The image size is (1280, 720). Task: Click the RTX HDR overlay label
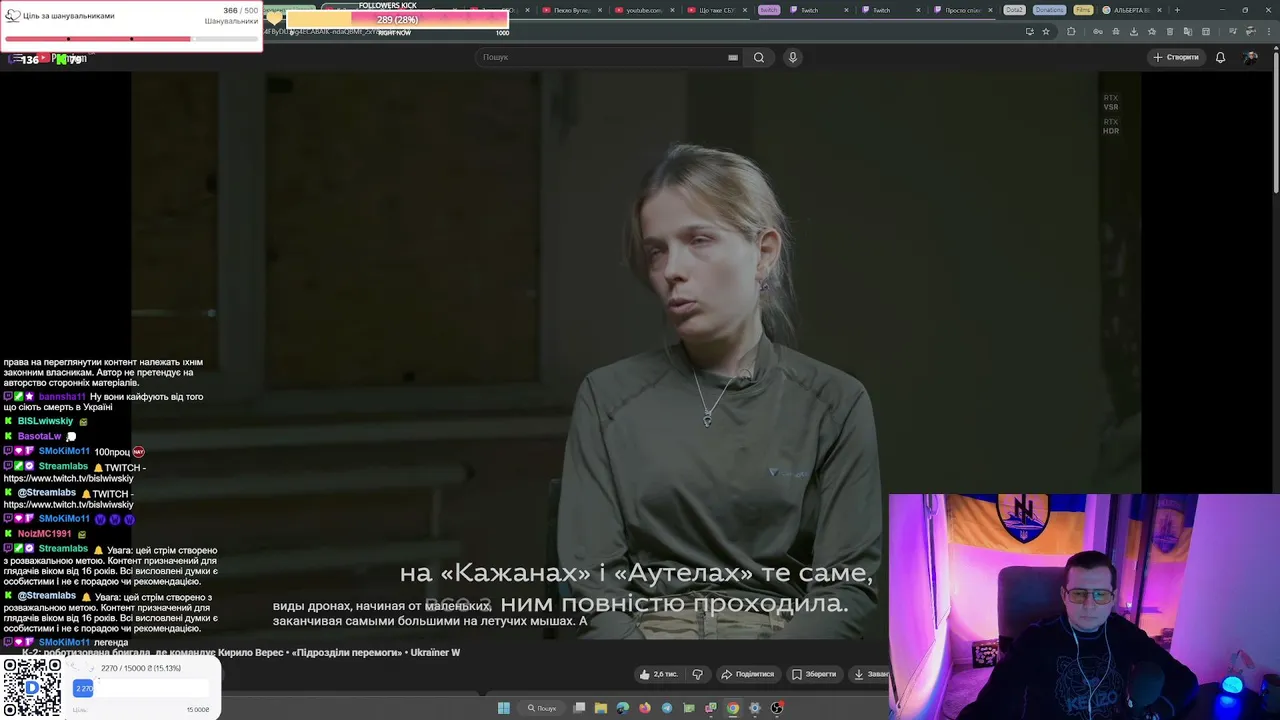[1111, 126]
